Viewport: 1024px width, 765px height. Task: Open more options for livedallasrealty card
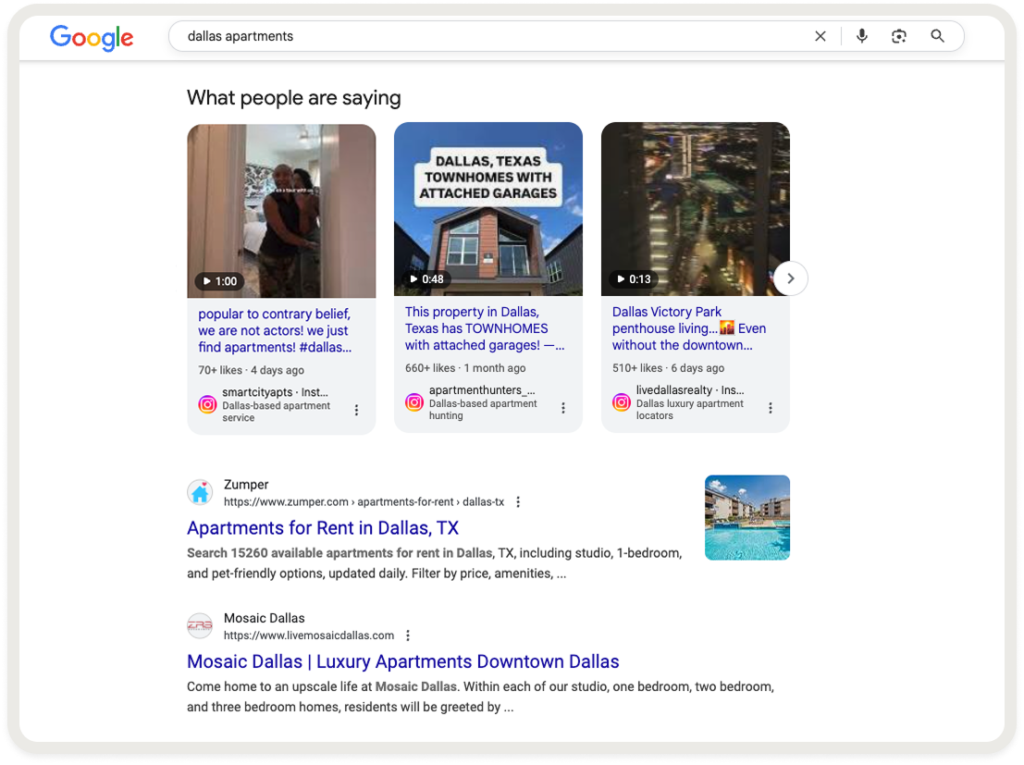[x=770, y=408]
